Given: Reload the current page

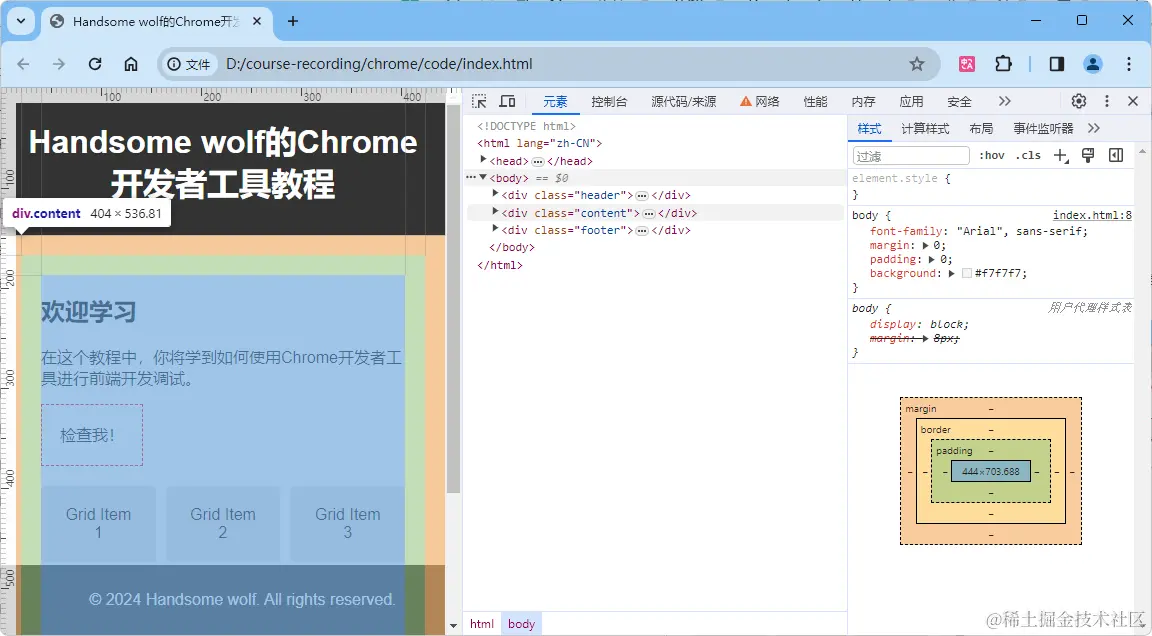Looking at the screenshot, I should tap(95, 64).
